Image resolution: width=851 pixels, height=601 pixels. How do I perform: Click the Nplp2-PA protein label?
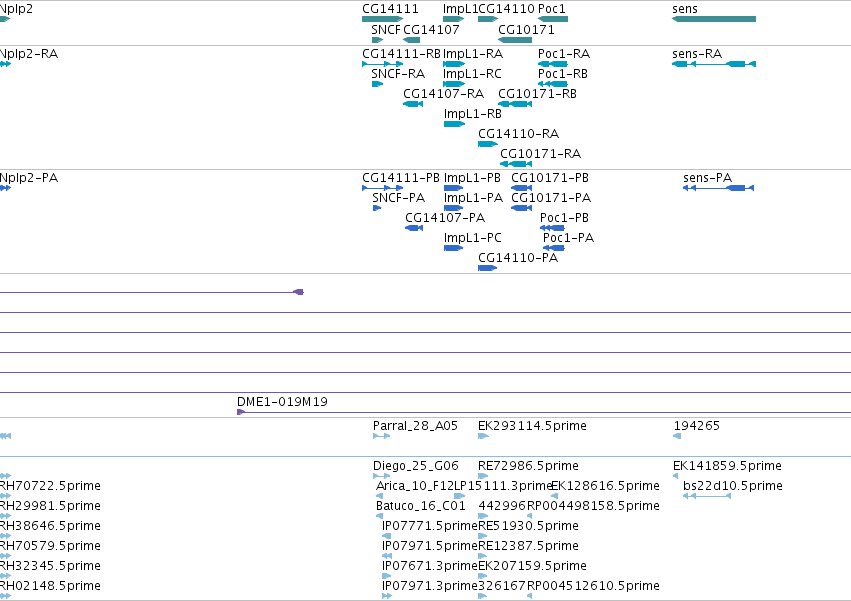(x=29, y=178)
